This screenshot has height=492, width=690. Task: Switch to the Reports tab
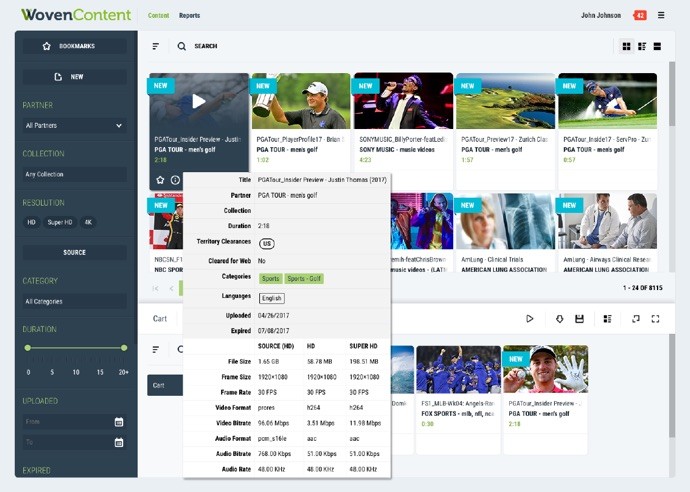[x=189, y=16]
